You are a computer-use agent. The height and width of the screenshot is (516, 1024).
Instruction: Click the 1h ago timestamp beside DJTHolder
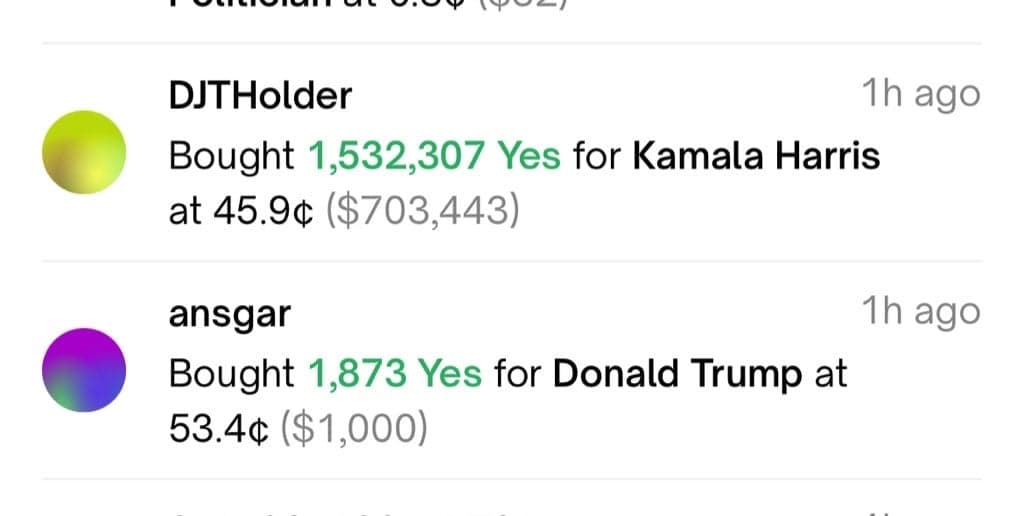tap(920, 95)
